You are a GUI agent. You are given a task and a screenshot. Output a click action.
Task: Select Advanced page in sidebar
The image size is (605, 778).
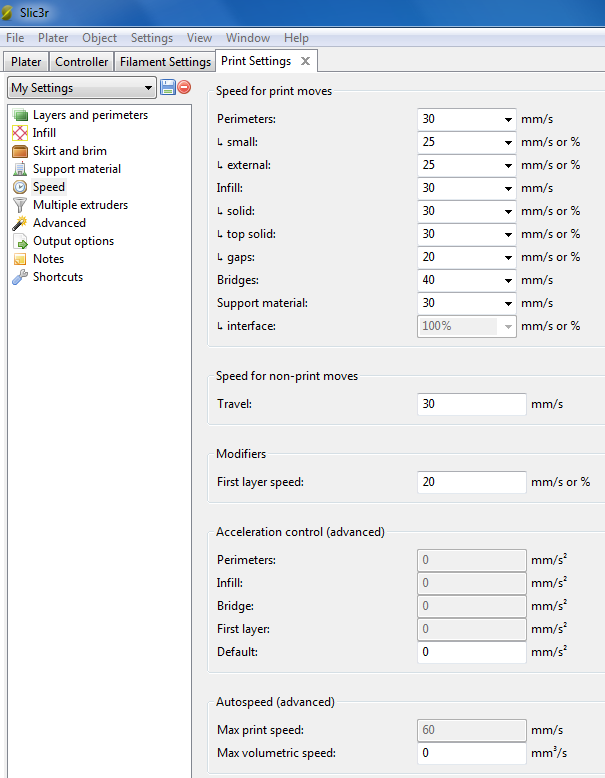point(59,223)
